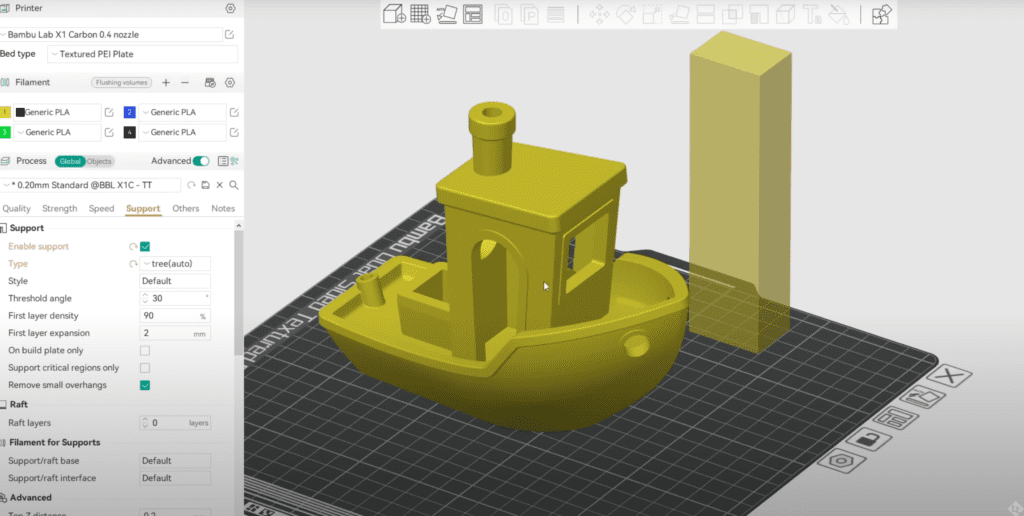Click the filament 2 blue color swatch

[x=129, y=112]
